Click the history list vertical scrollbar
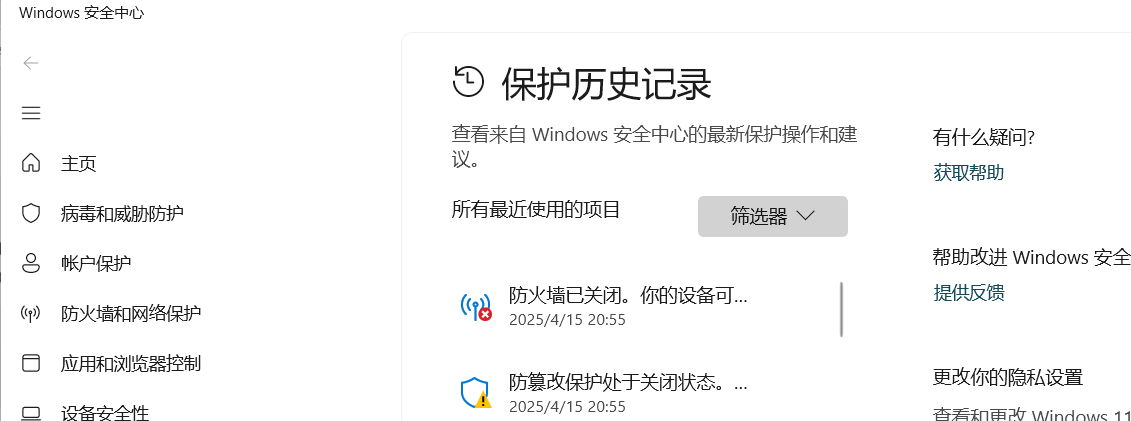Image resolution: width=1131 pixels, height=421 pixels. coord(841,309)
